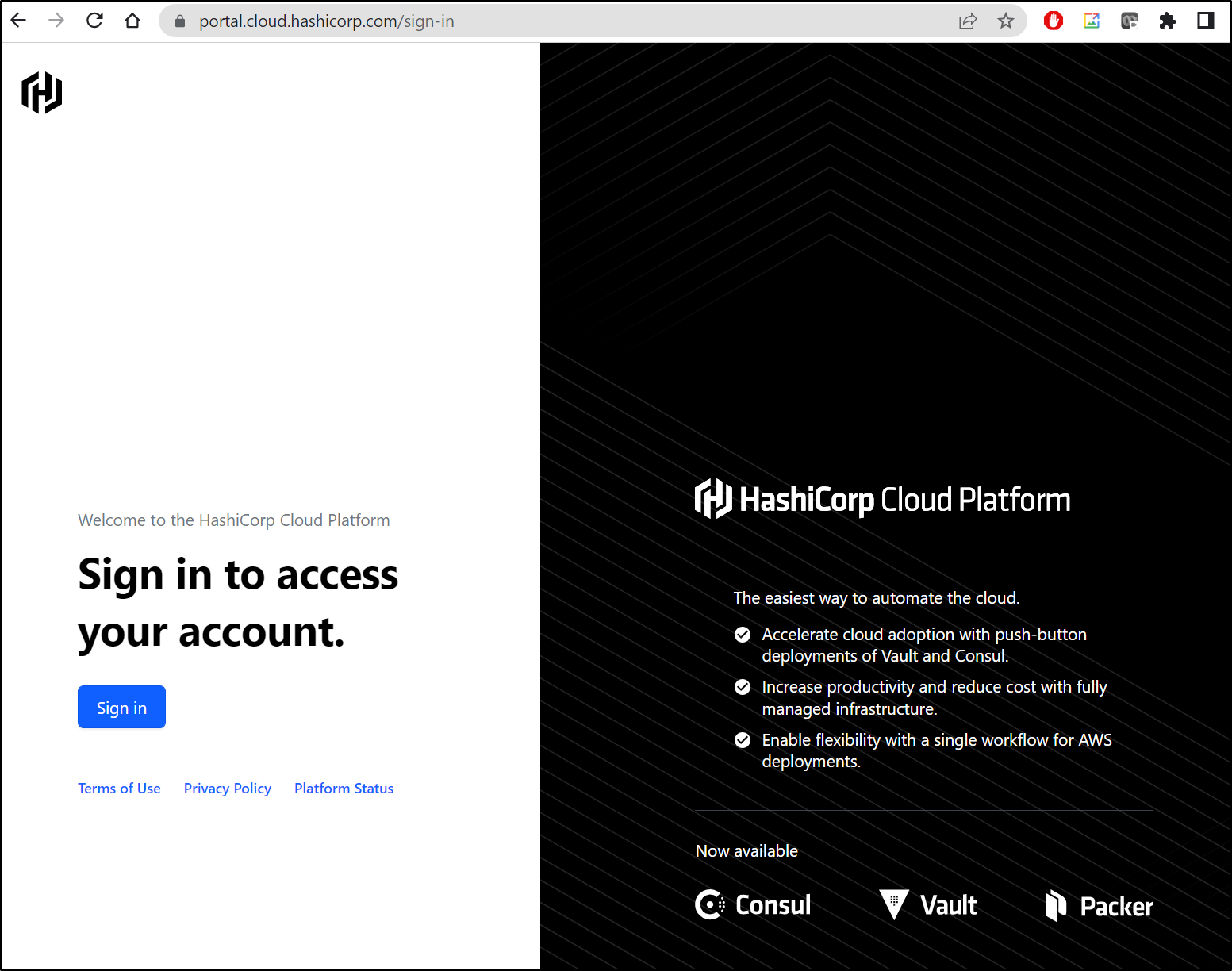1232x971 pixels.
Task: Click the checkmark beside 'Accelerate cloud adoption'
Action: coord(743,635)
